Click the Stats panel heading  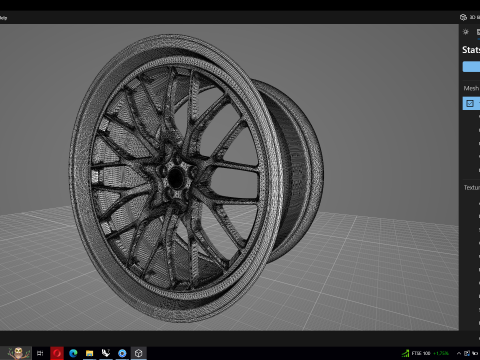coord(471,50)
